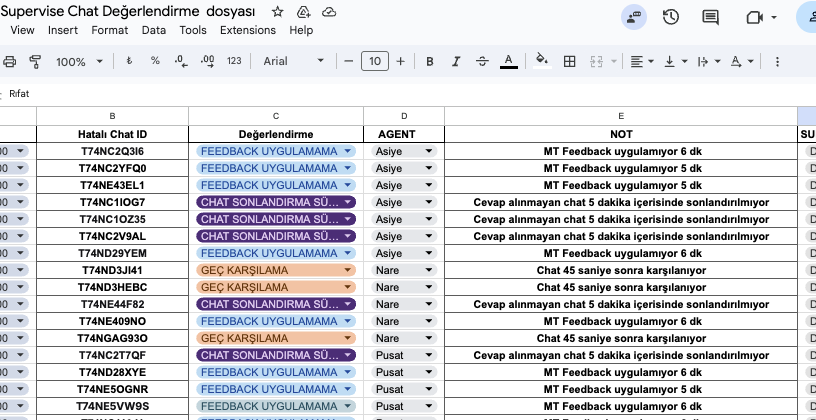
Task: Select the Paint format roller
Action: (35, 61)
